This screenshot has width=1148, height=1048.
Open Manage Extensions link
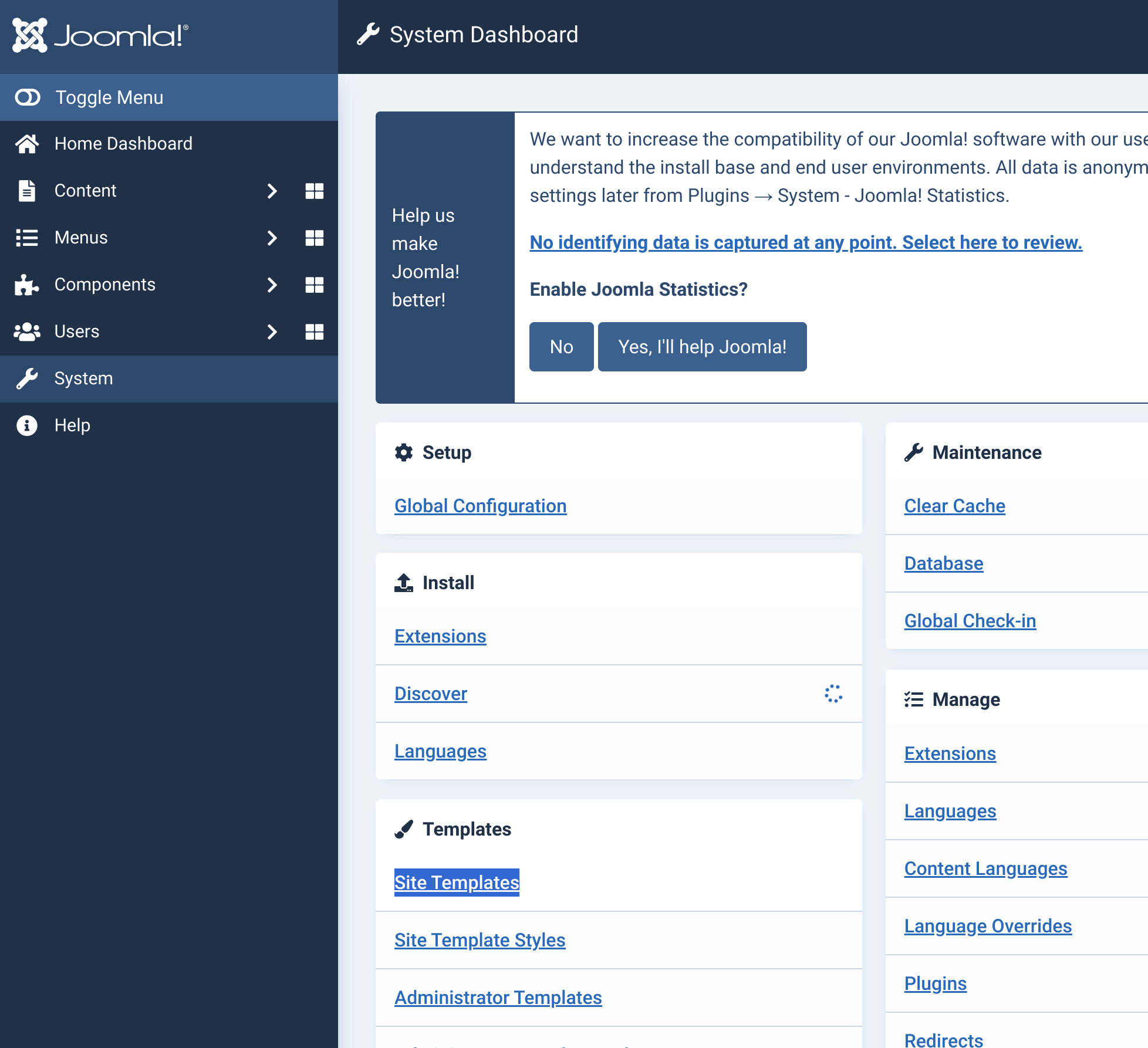point(950,753)
